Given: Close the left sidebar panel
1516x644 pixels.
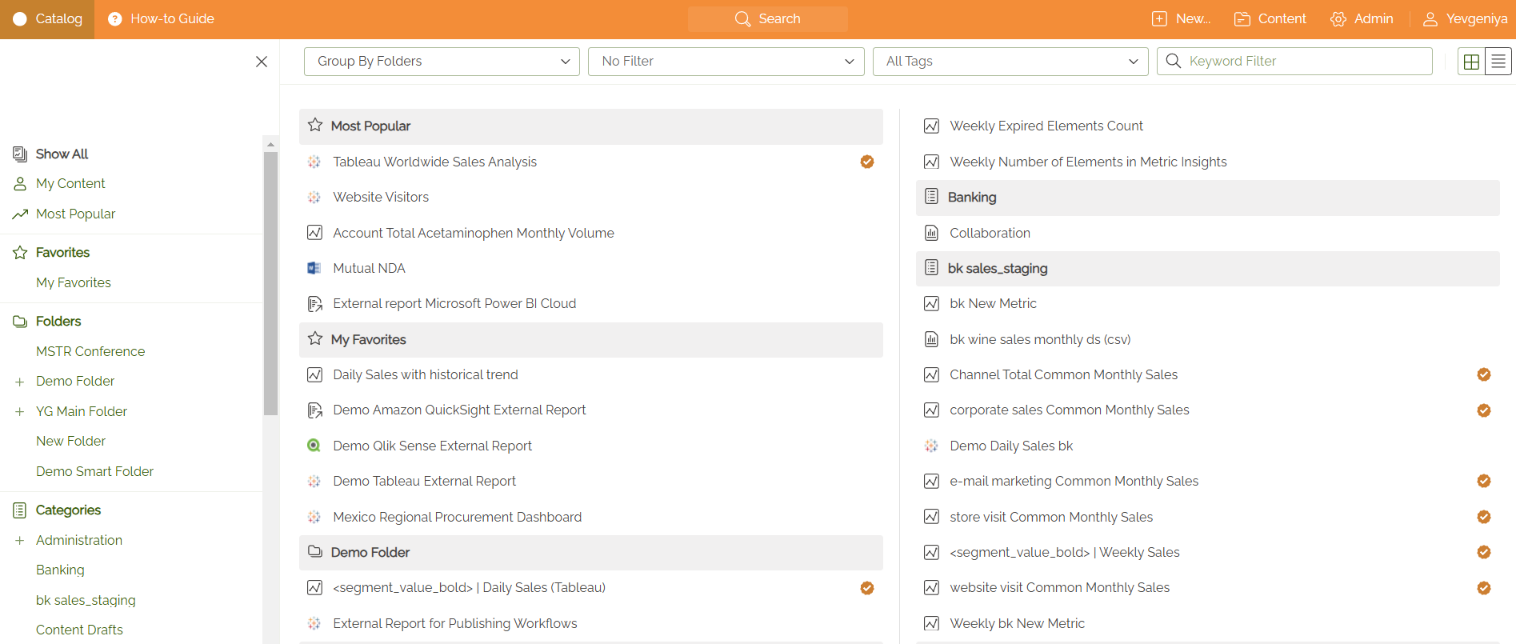Looking at the screenshot, I should tap(261, 62).
